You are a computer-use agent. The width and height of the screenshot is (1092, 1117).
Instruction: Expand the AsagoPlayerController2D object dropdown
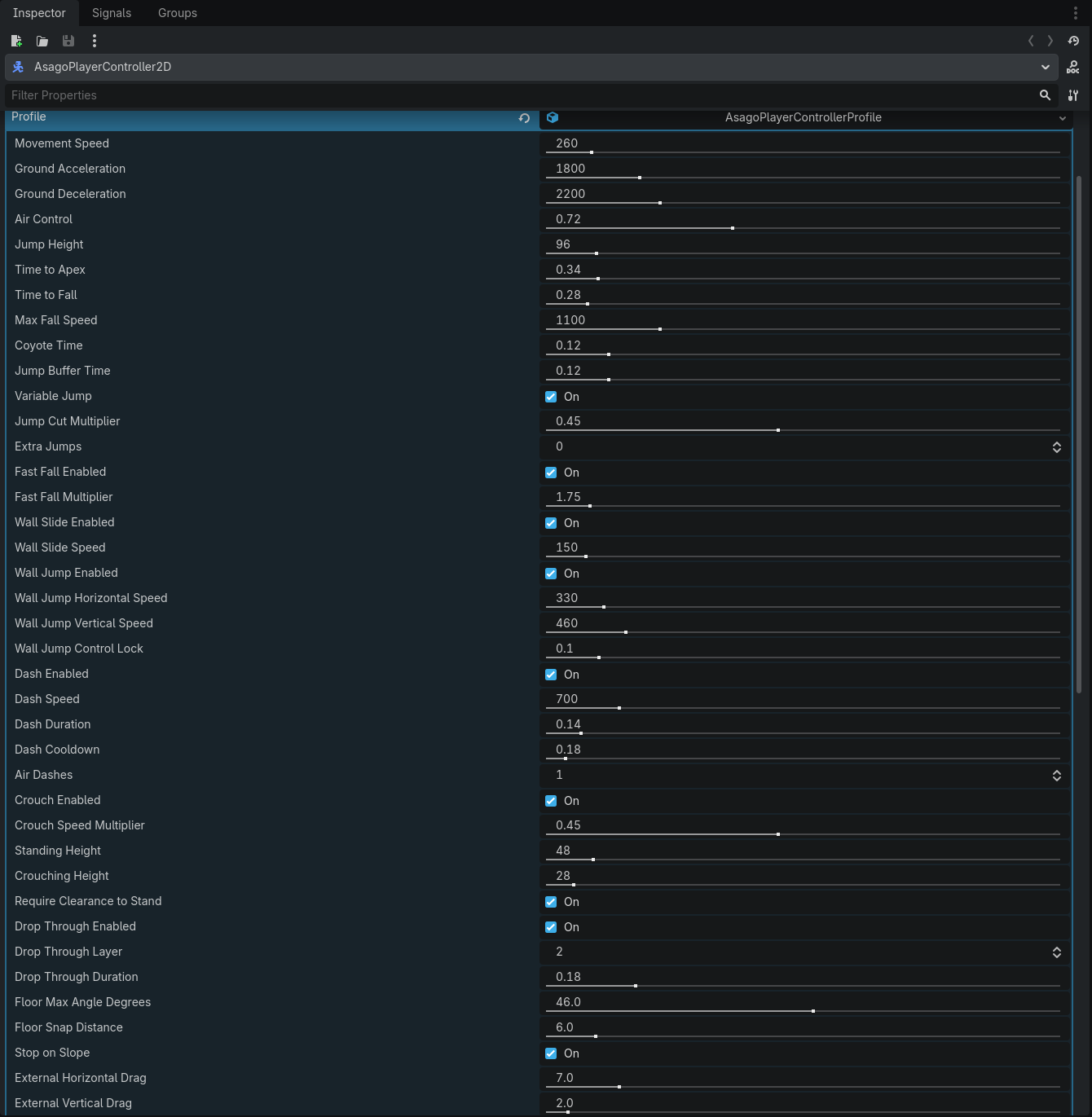(1046, 67)
